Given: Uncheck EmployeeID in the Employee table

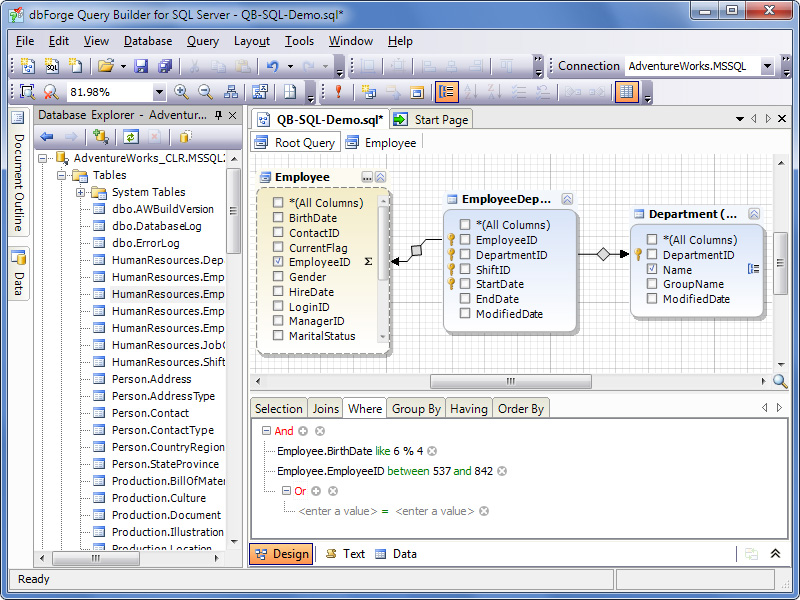Looking at the screenshot, I should click(x=278, y=261).
